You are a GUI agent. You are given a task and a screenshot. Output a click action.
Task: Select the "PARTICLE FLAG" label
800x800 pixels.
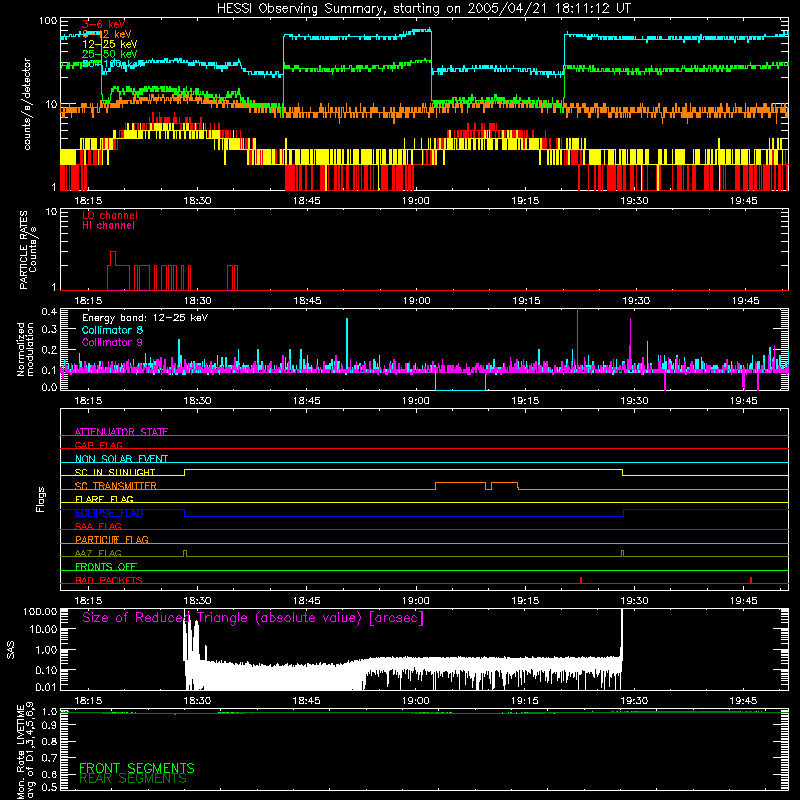coord(112,539)
